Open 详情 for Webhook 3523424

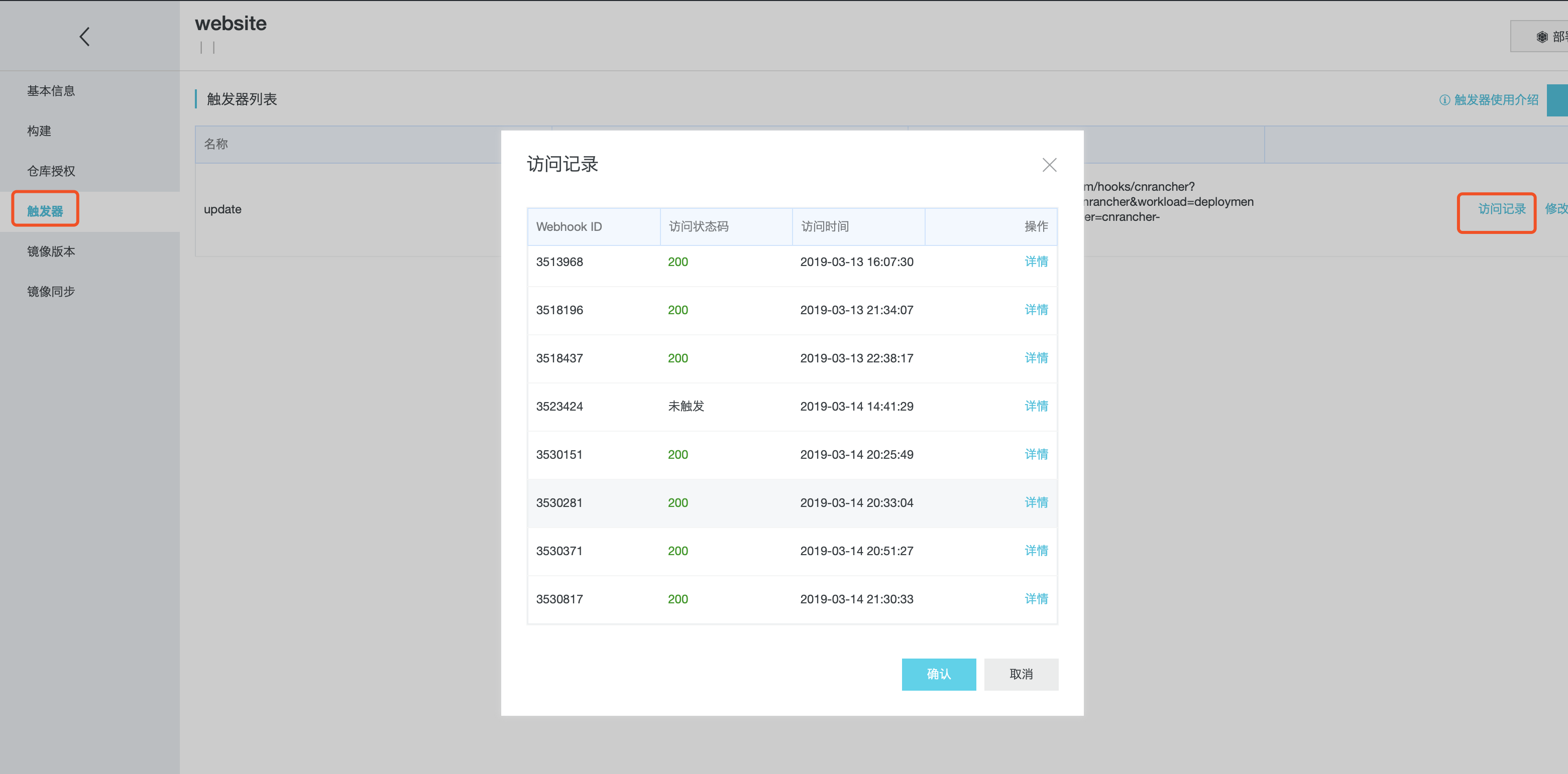pos(1036,406)
